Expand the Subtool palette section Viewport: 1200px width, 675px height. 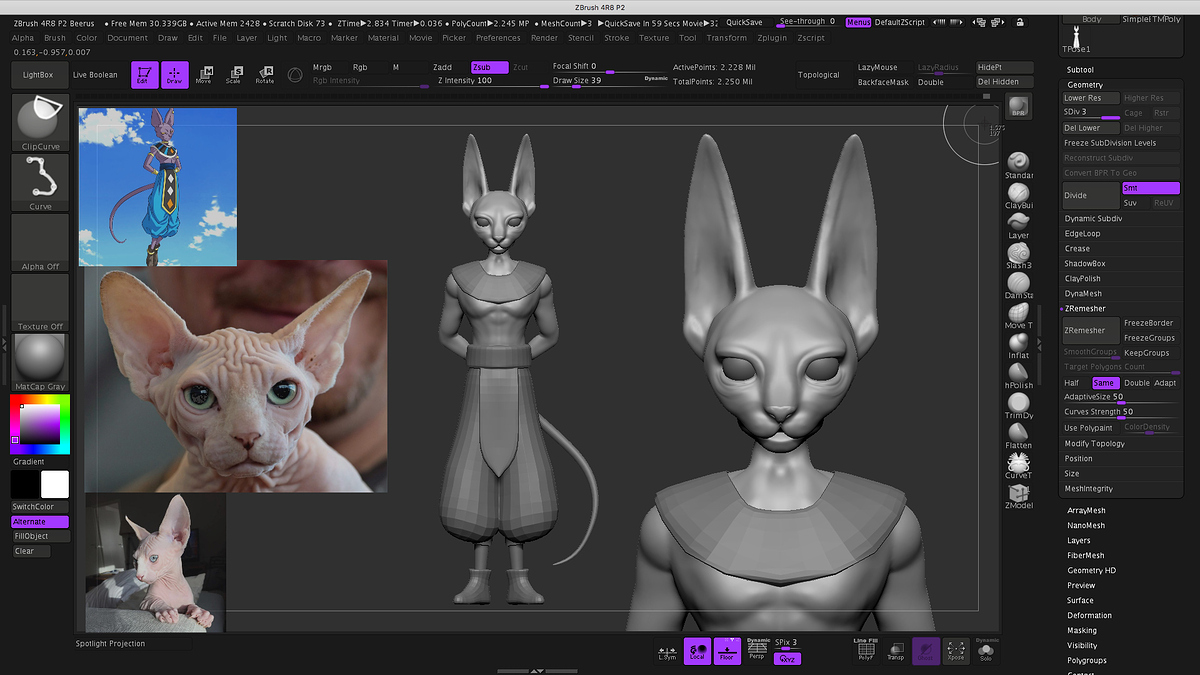click(x=1080, y=70)
